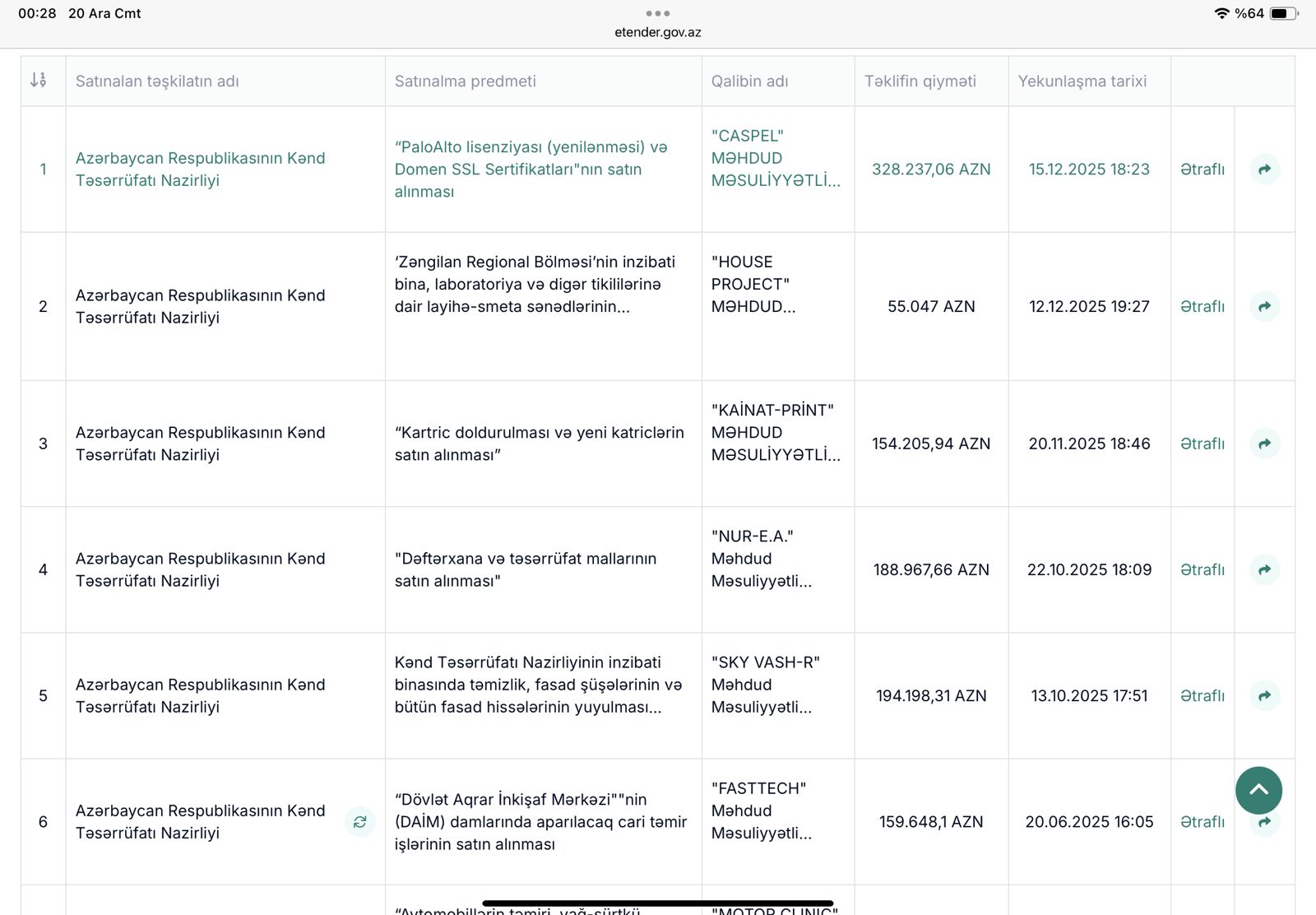Screen dimensions: 1316x915
Task: Tap the three-dot menu above the URL
Action: click(x=657, y=13)
